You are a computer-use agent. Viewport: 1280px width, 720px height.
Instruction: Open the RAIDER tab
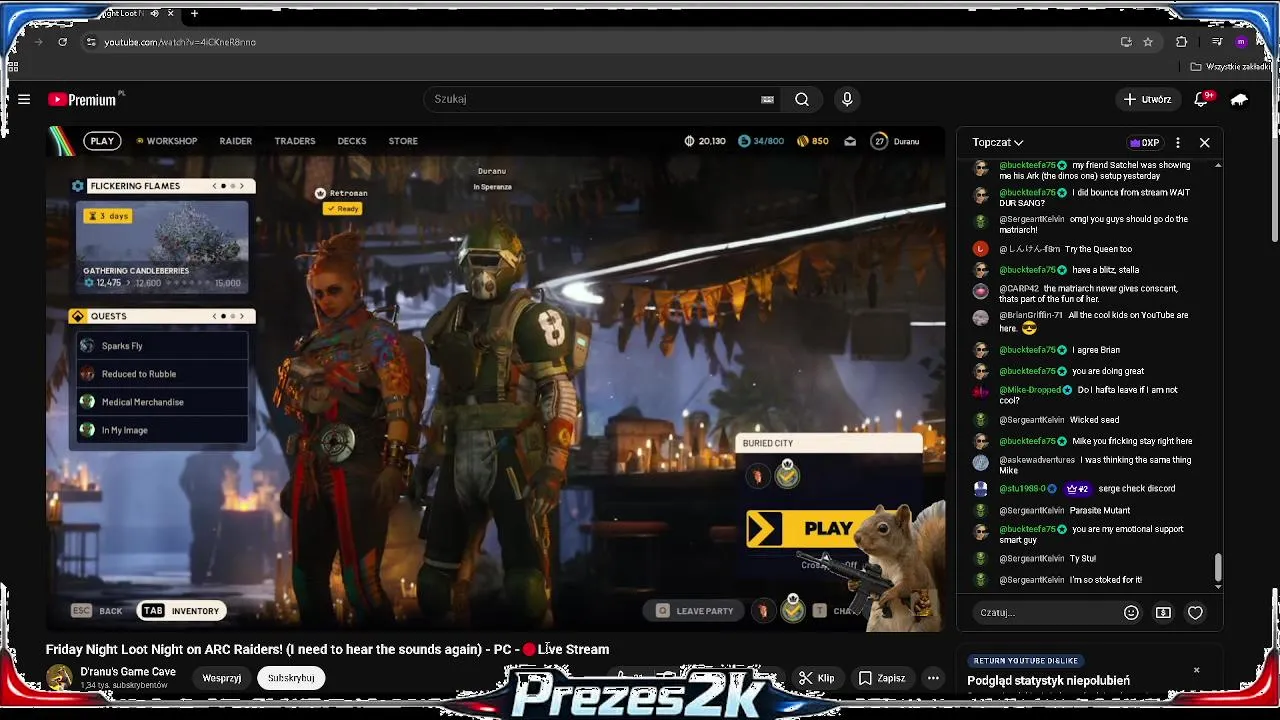coord(236,141)
